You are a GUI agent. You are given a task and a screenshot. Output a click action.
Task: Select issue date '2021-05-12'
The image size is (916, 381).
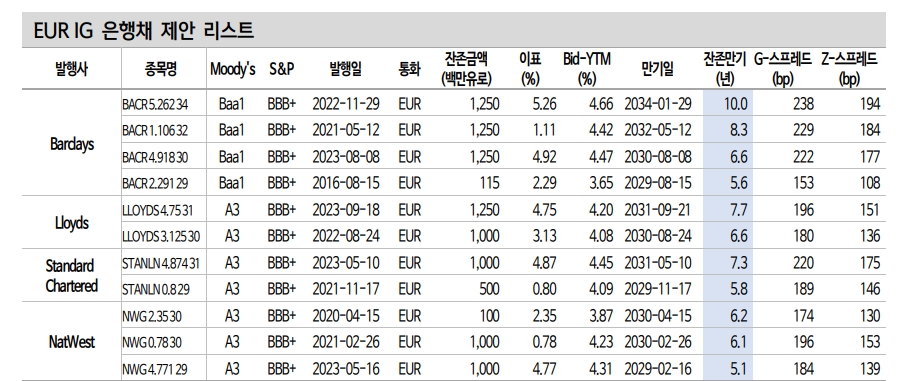click(346, 130)
